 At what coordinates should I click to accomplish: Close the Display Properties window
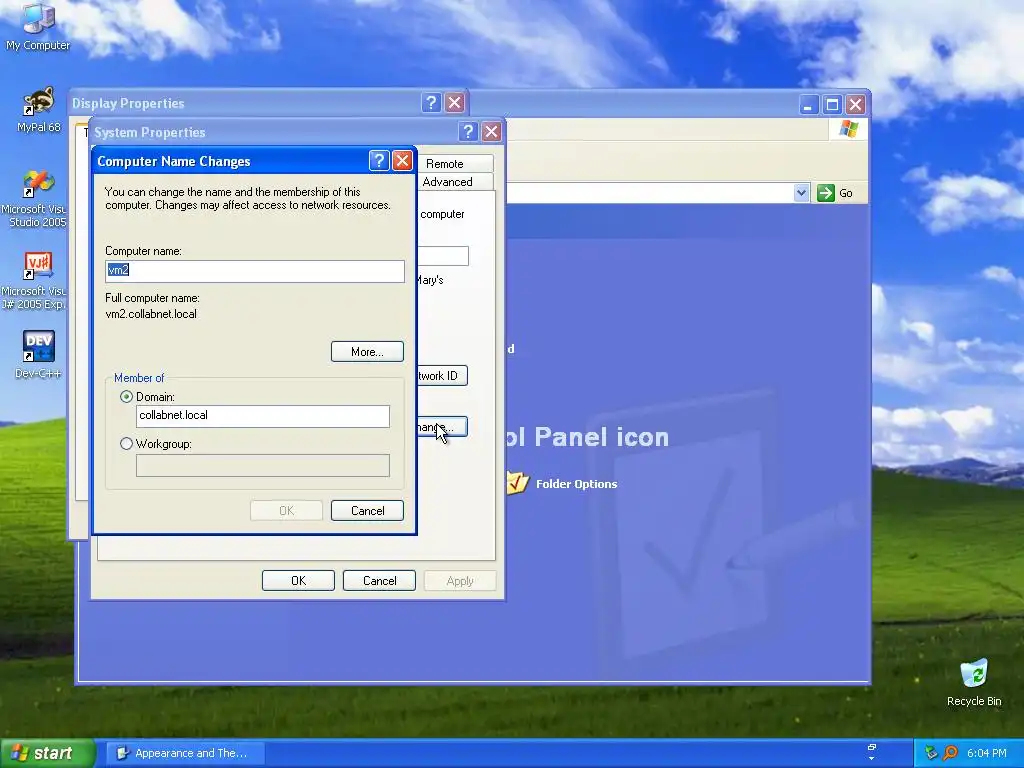point(455,103)
